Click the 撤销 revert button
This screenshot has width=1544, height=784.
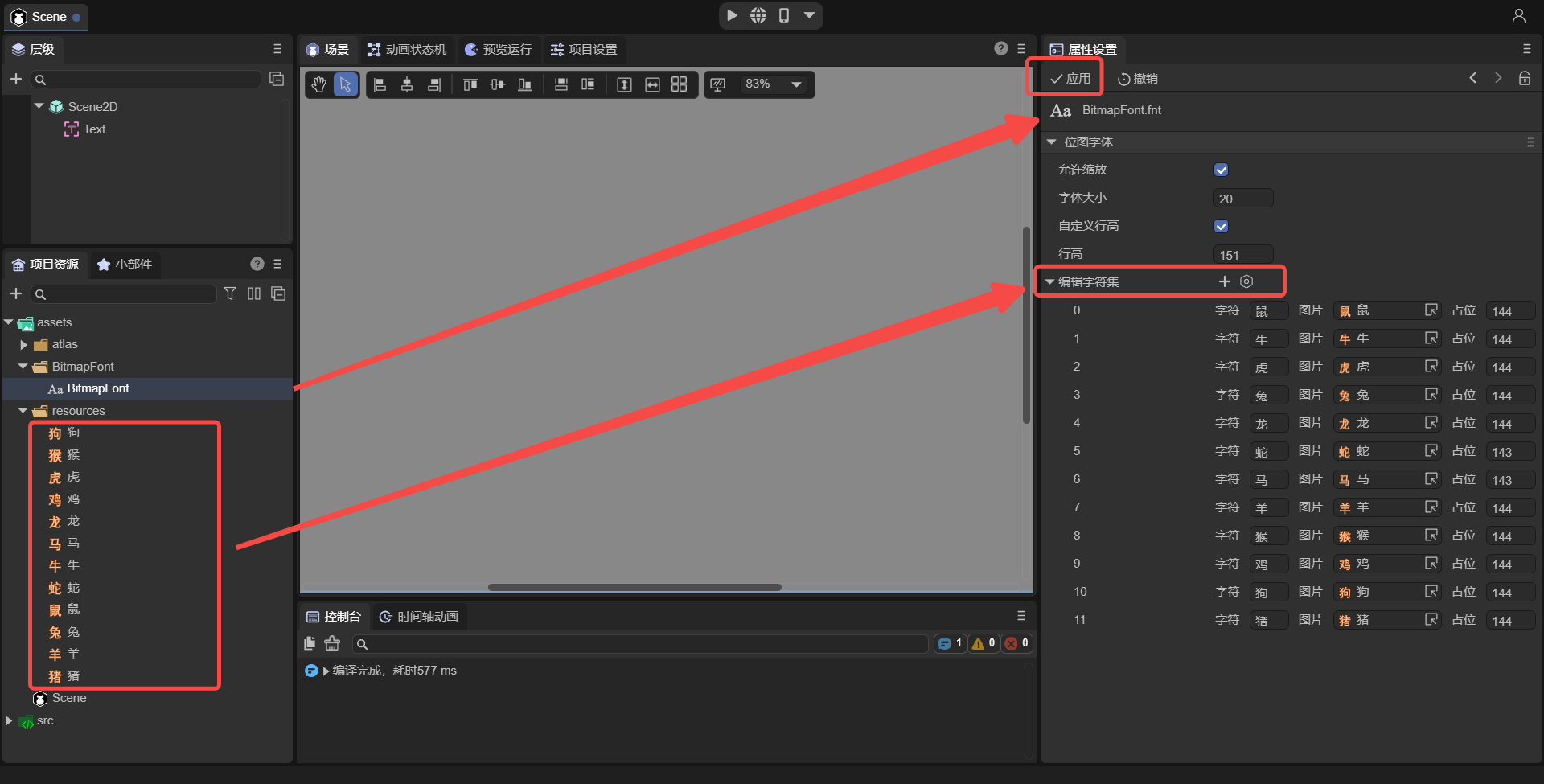tap(1138, 78)
